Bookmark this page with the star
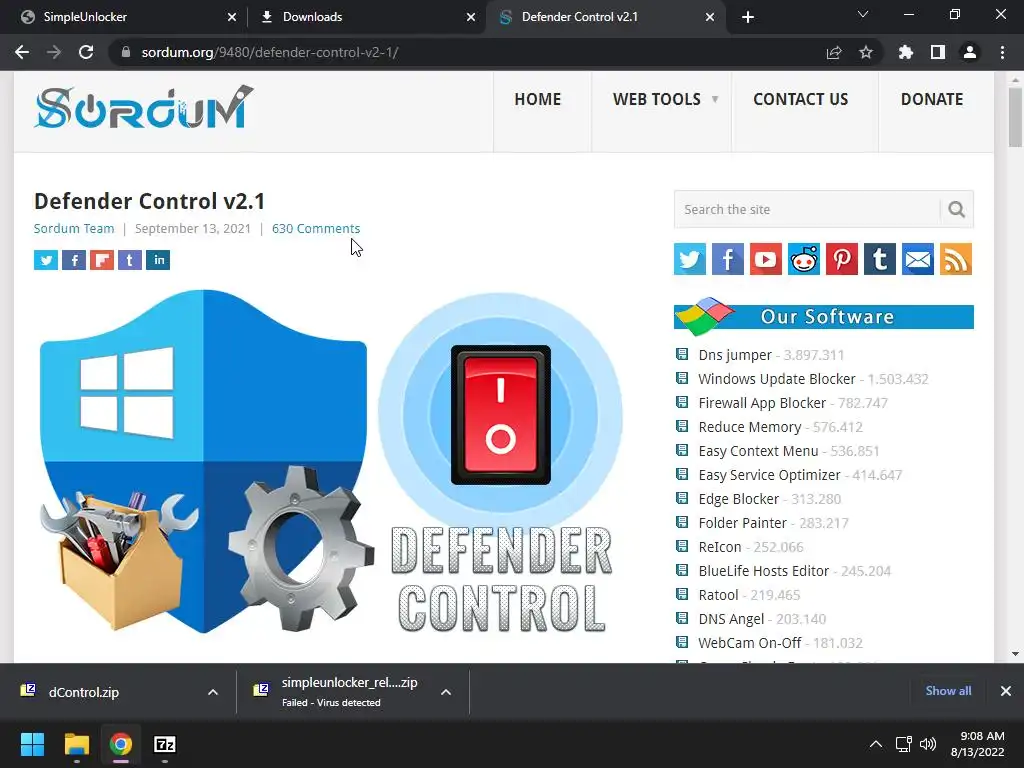The width and height of the screenshot is (1024, 768). coord(866,52)
